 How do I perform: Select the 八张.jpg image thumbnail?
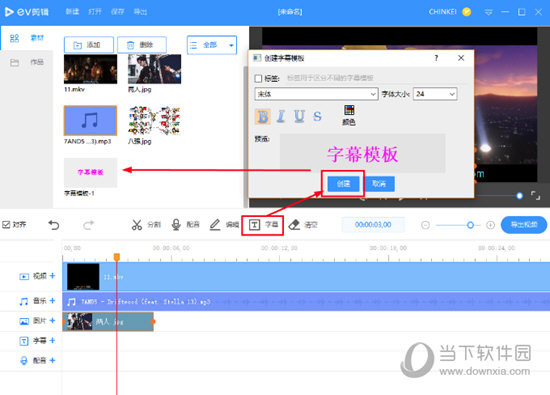pyautogui.click(x=154, y=121)
